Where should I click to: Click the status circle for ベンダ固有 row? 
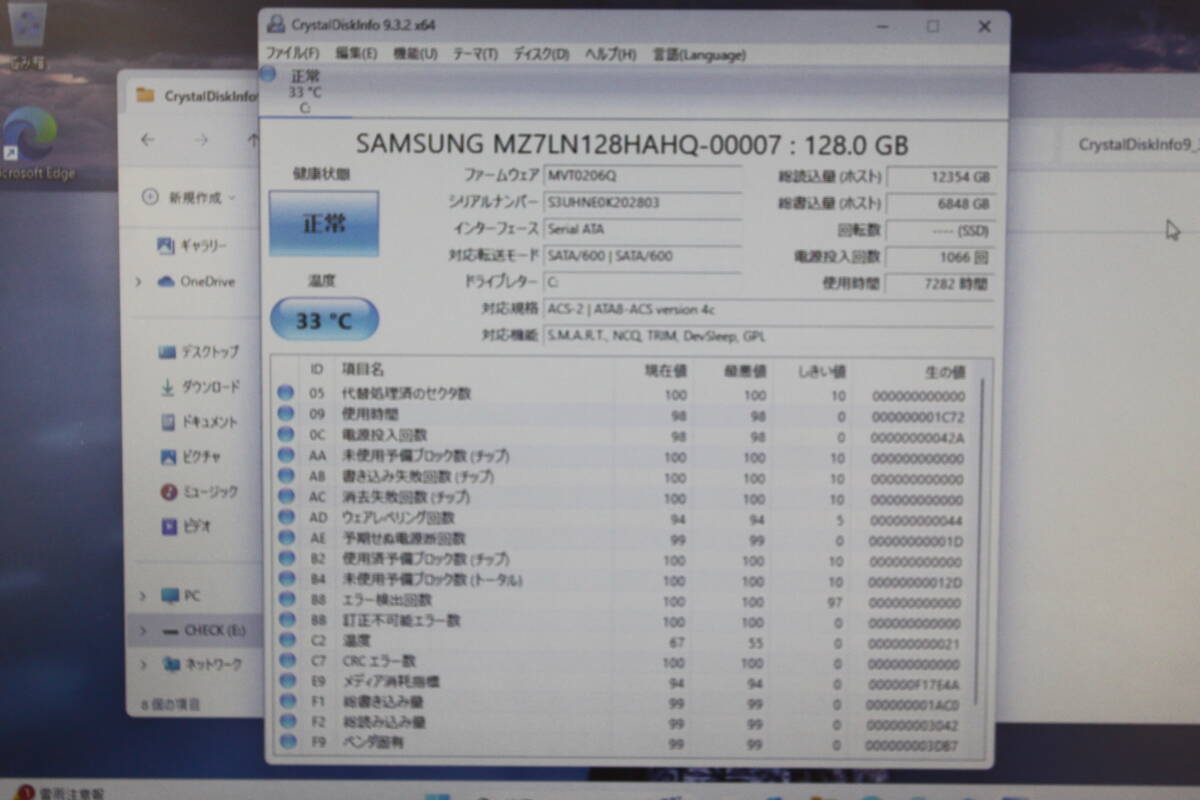[288, 742]
